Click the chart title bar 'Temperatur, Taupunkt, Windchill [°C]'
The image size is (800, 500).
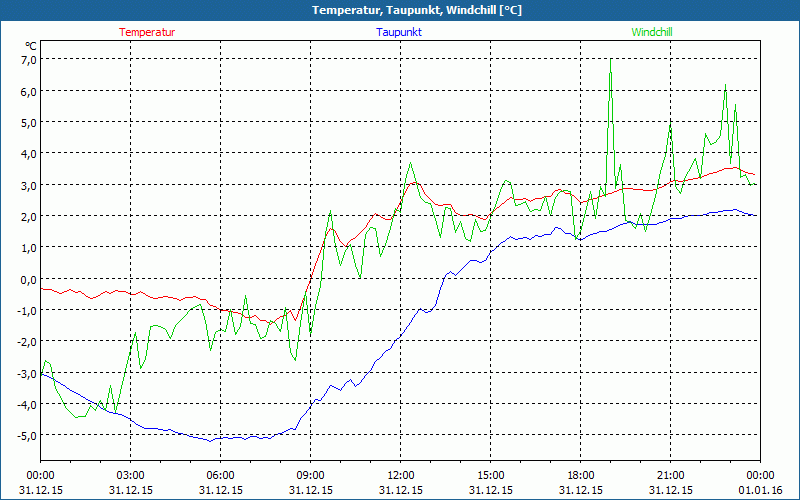pyautogui.click(x=400, y=10)
